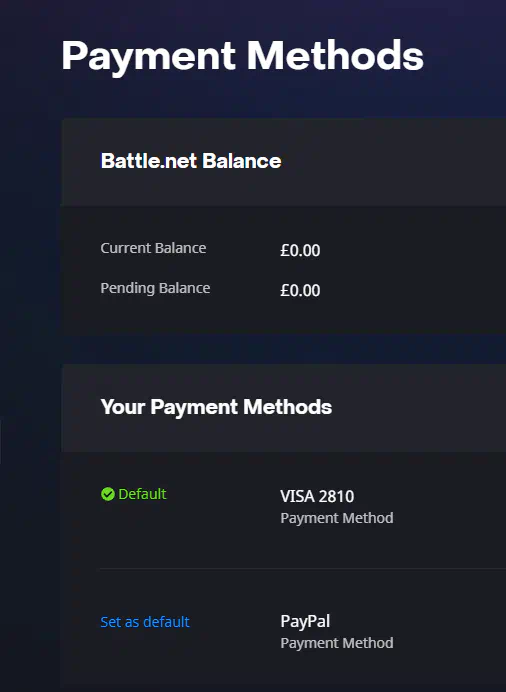Set PayPal as default payment method
The height and width of the screenshot is (692, 506).
coord(145,622)
